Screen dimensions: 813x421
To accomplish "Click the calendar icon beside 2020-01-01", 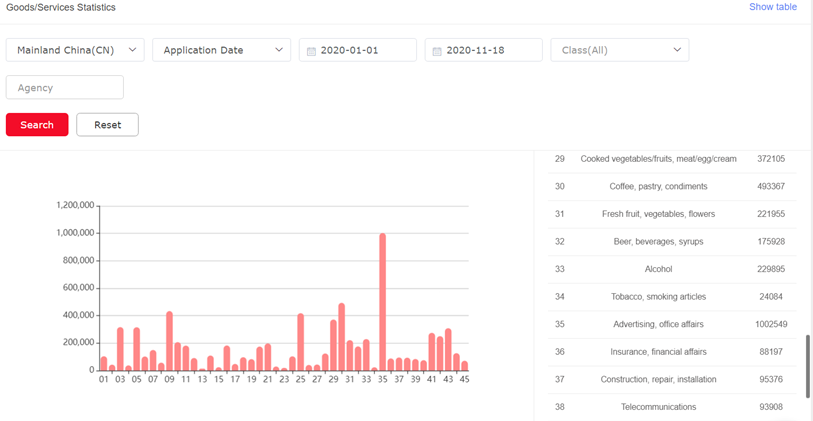I will click(311, 51).
